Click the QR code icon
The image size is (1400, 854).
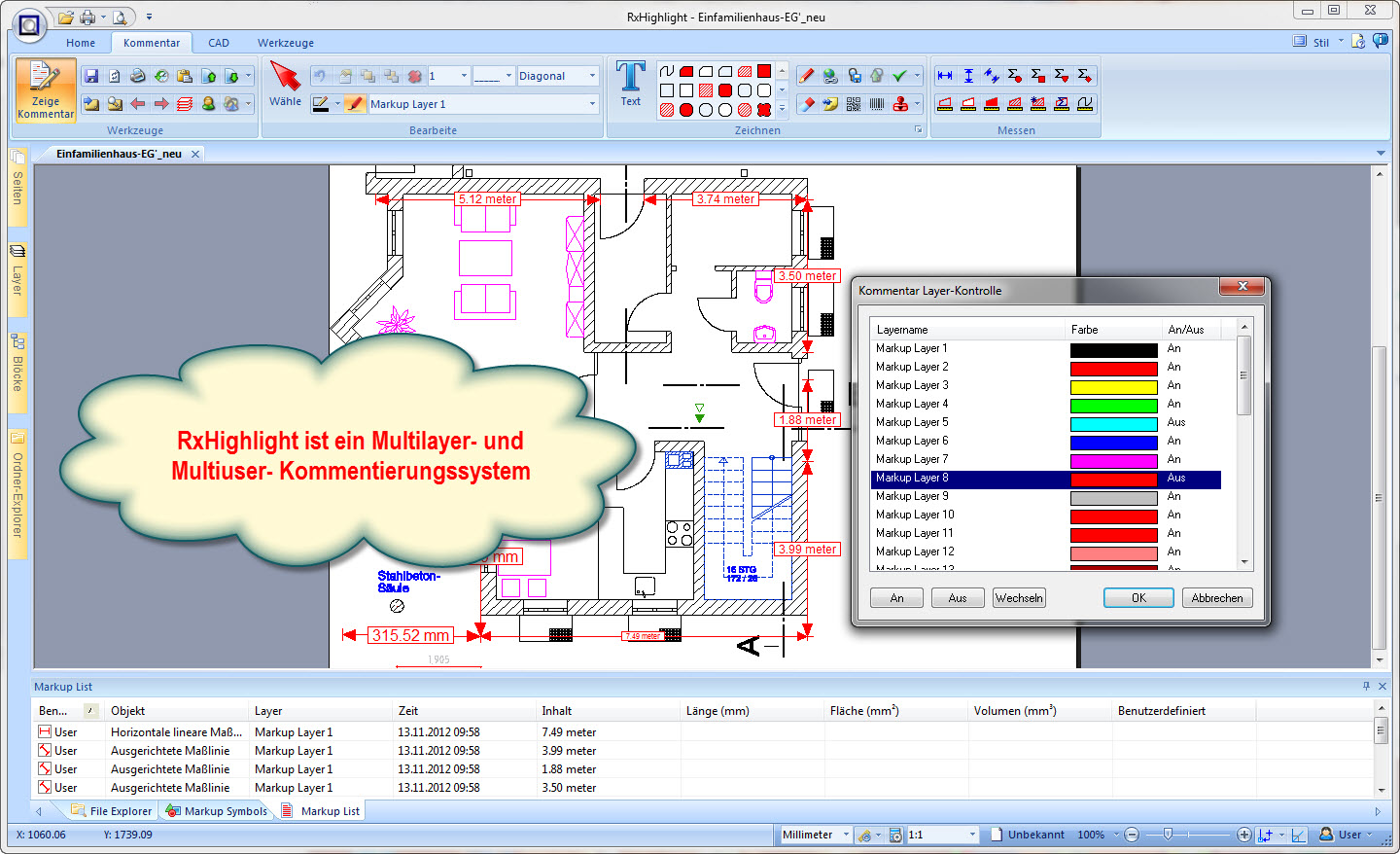(854, 104)
